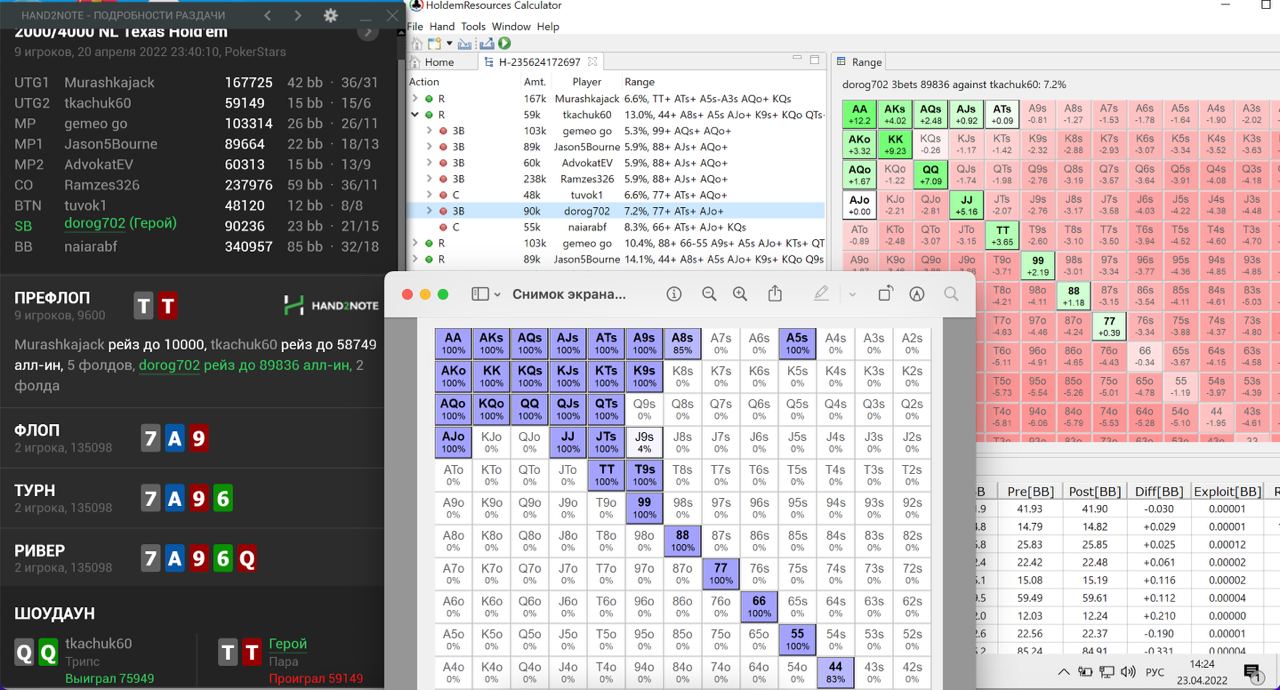Select the naiarabf call row
The width and height of the screenshot is (1280, 690).
616,227
